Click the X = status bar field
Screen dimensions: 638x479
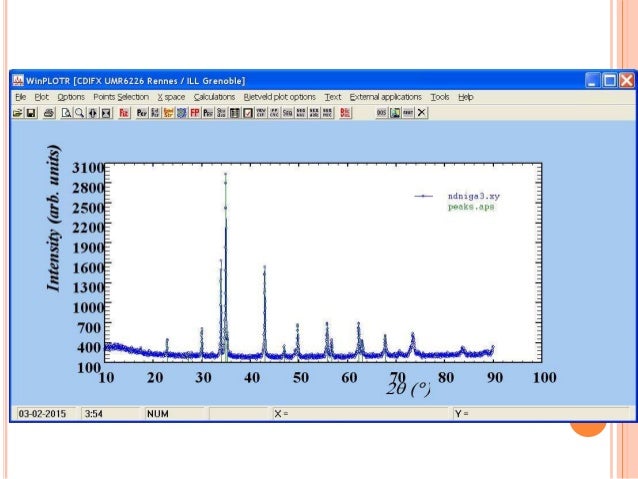click(x=361, y=413)
